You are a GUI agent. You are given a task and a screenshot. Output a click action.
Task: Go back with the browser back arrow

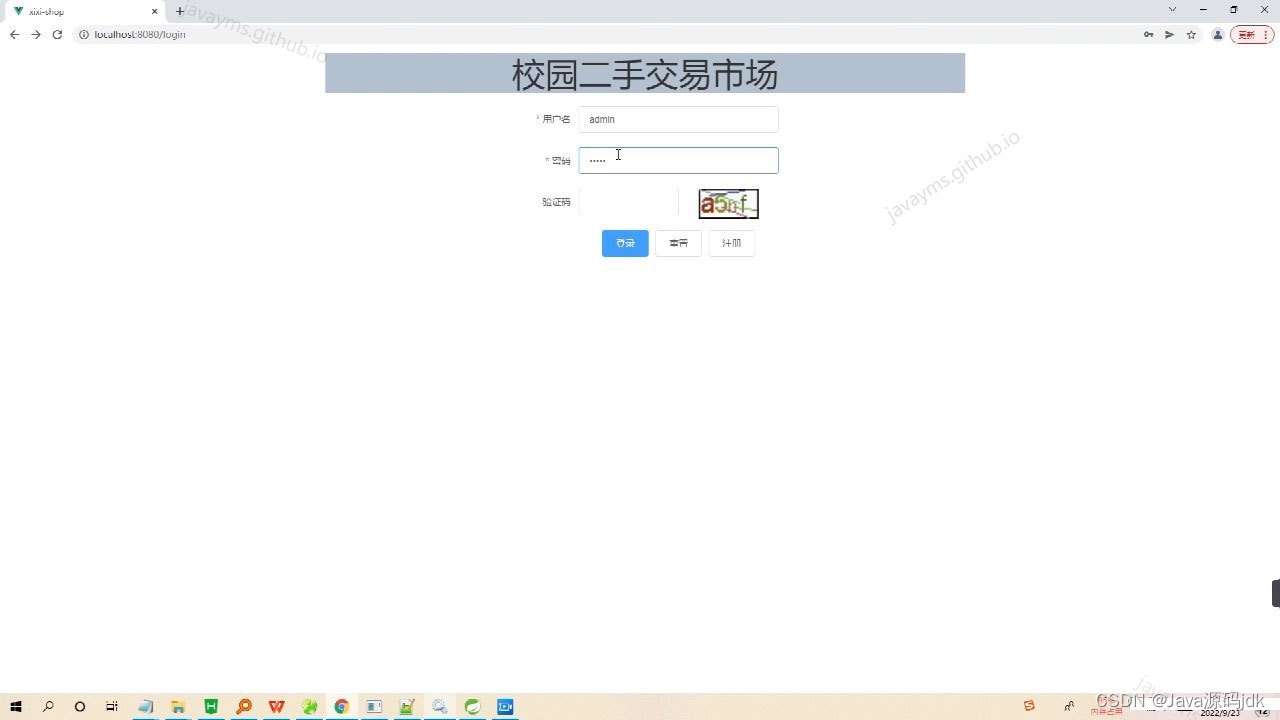coord(14,34)
